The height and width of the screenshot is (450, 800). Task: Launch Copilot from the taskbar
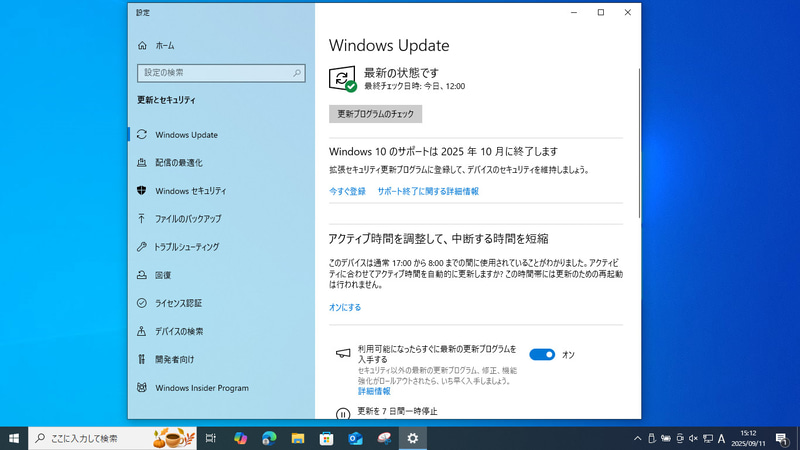(x=240, y=438)
